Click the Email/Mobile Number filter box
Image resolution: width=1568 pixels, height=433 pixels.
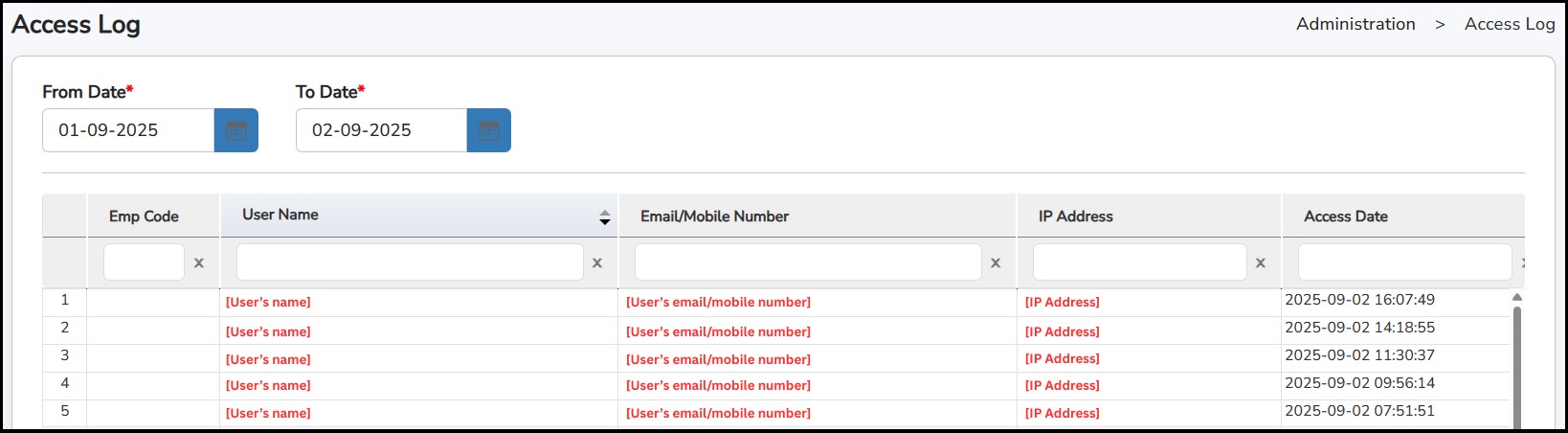coord(808,262)
